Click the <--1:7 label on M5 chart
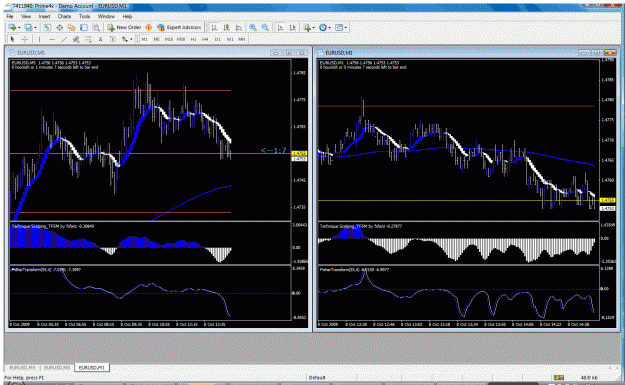This screenshot has width=625, height=385. [x=273, y=150]
